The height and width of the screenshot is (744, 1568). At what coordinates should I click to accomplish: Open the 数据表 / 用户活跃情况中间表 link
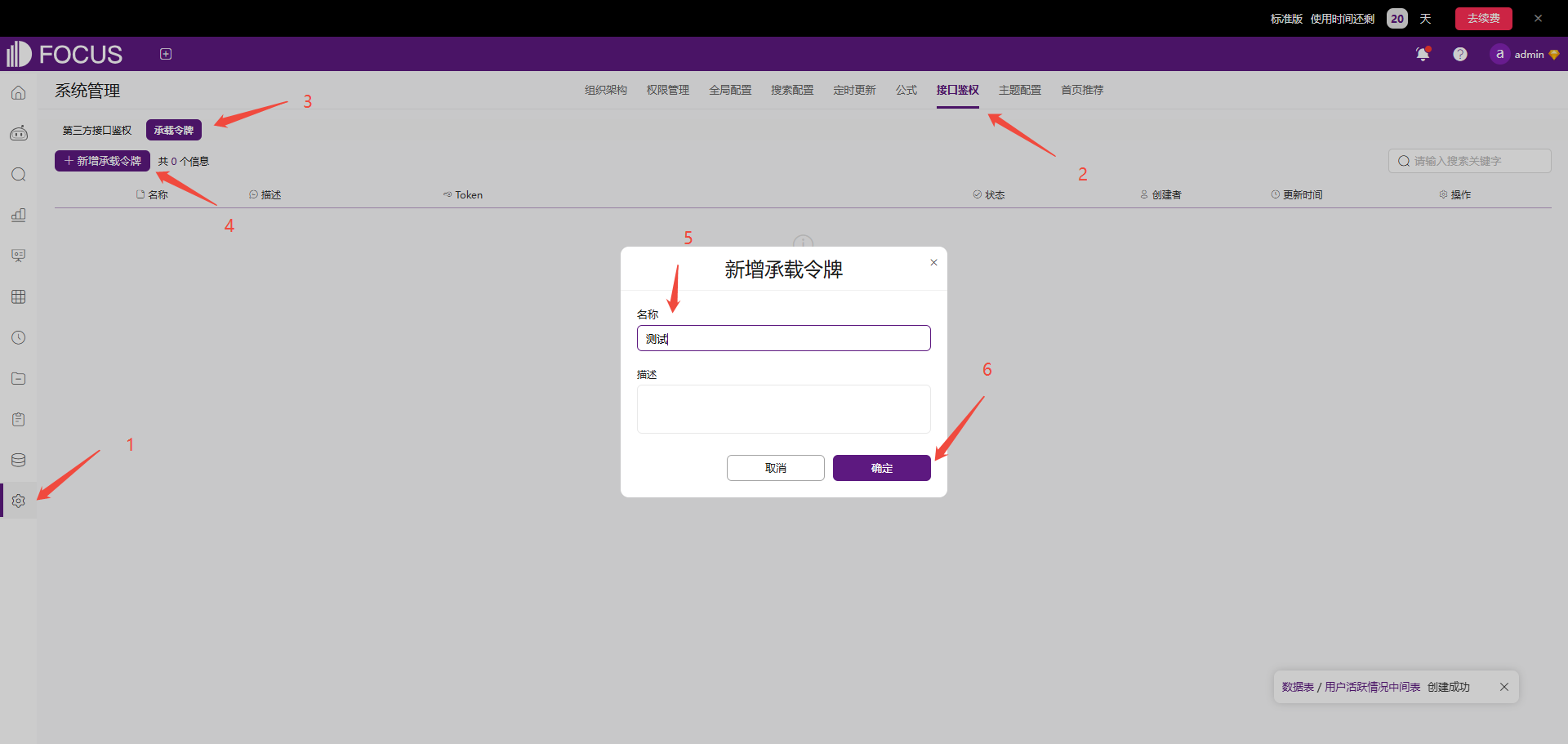1351,687
